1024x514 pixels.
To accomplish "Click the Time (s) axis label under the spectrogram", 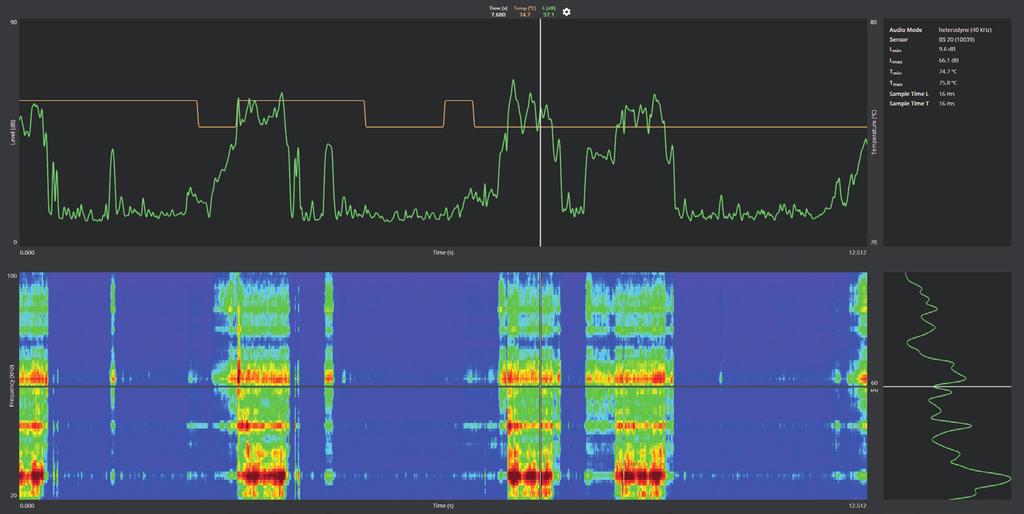I will coord(443,506).
